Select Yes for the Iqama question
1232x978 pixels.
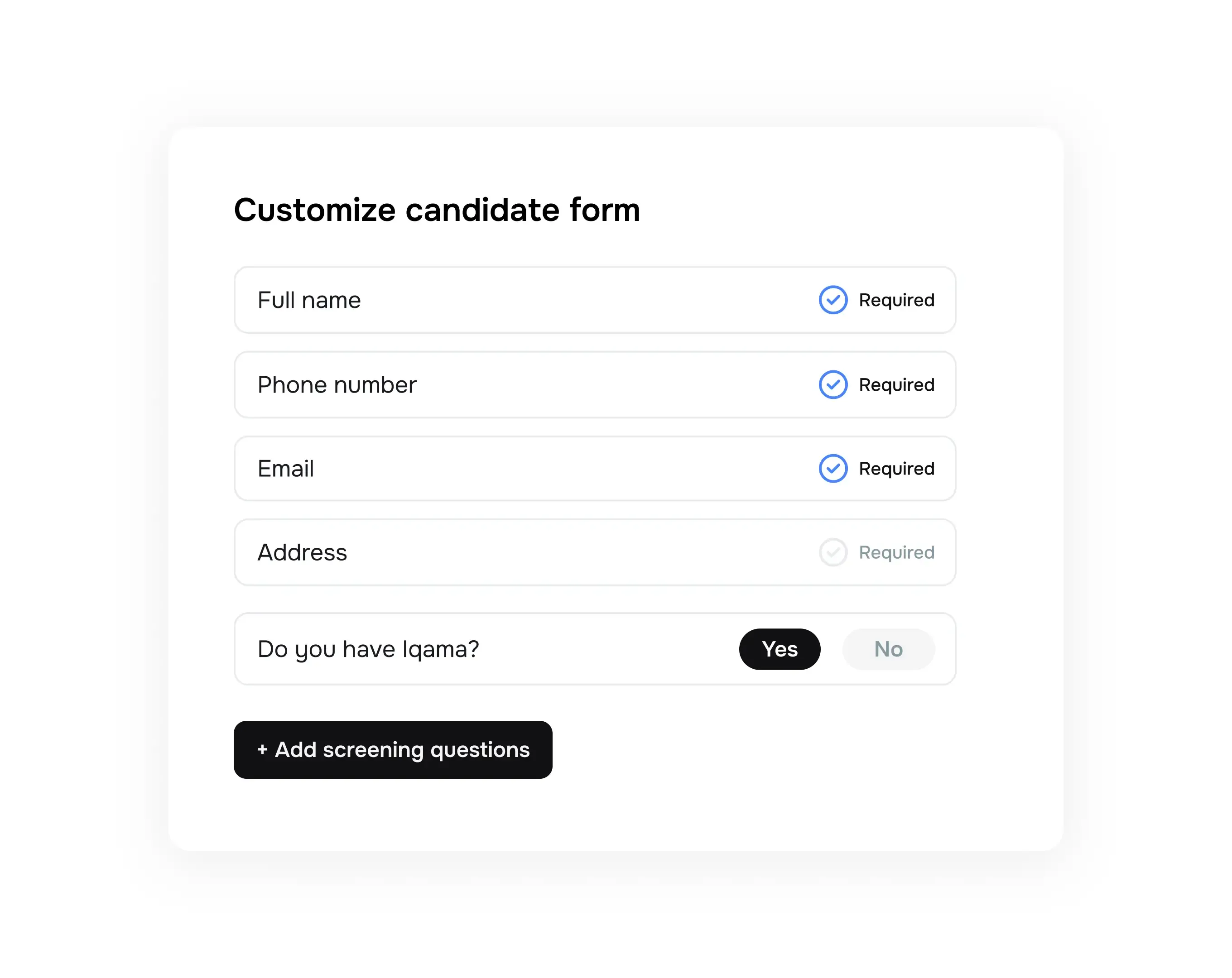[x=780, y=649]
